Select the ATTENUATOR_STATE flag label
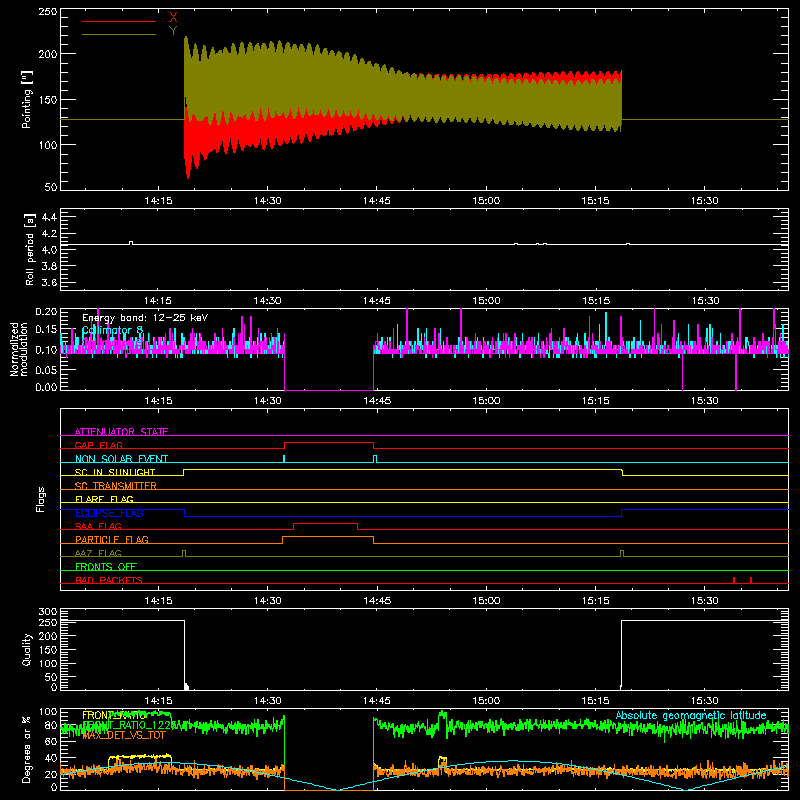800x800 pixels. tap(121, 432)
